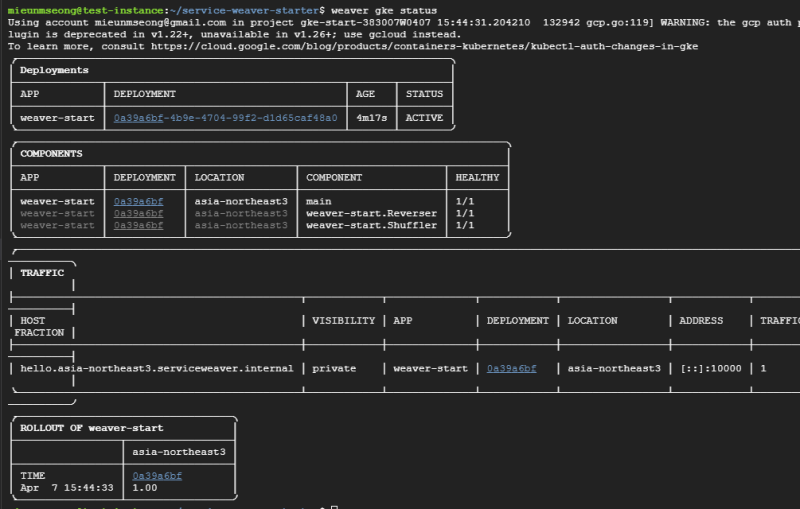Open 0a39a6bf link beside weaver-start.Shuffler
Screen dimensions: 800x509
click(139, 225)
